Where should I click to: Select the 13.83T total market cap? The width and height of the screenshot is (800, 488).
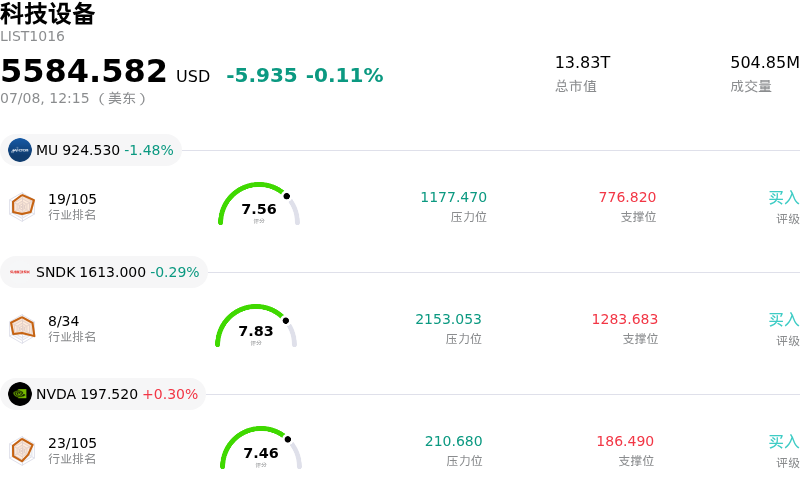coord(583,62)
